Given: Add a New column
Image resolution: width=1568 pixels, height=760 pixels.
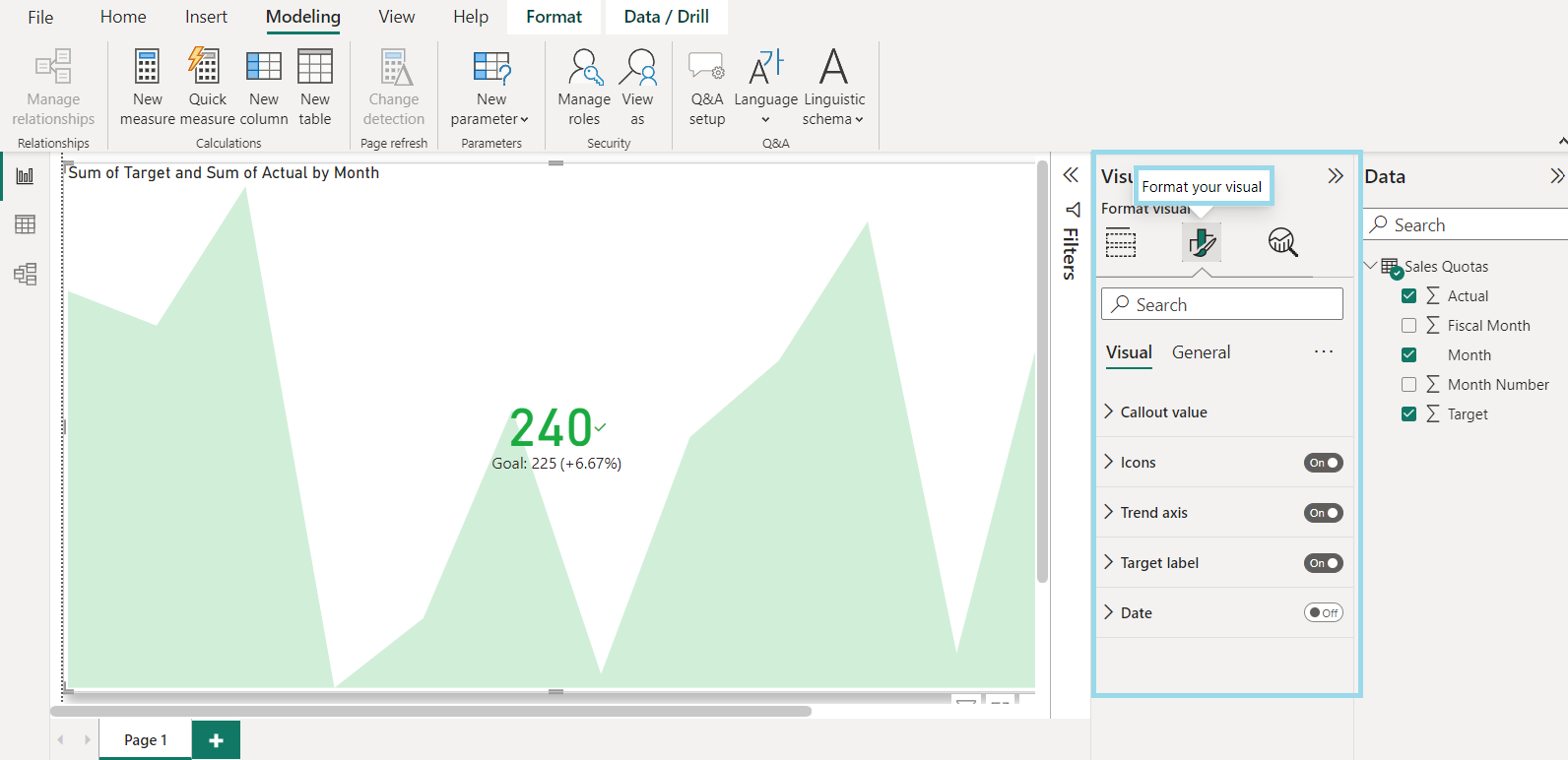Looking at the screenshot, I should point(263,88).
